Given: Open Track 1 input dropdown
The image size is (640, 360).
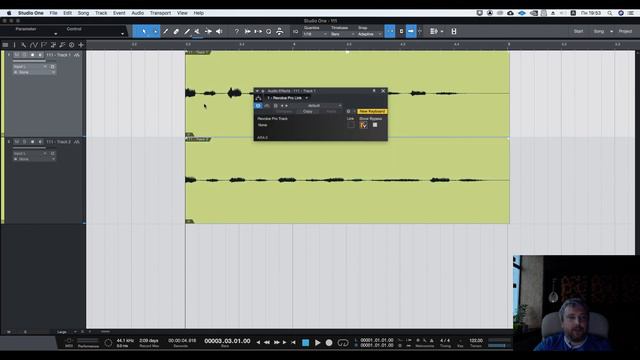Looking at the screenshot, I should [x=31, y=67].
